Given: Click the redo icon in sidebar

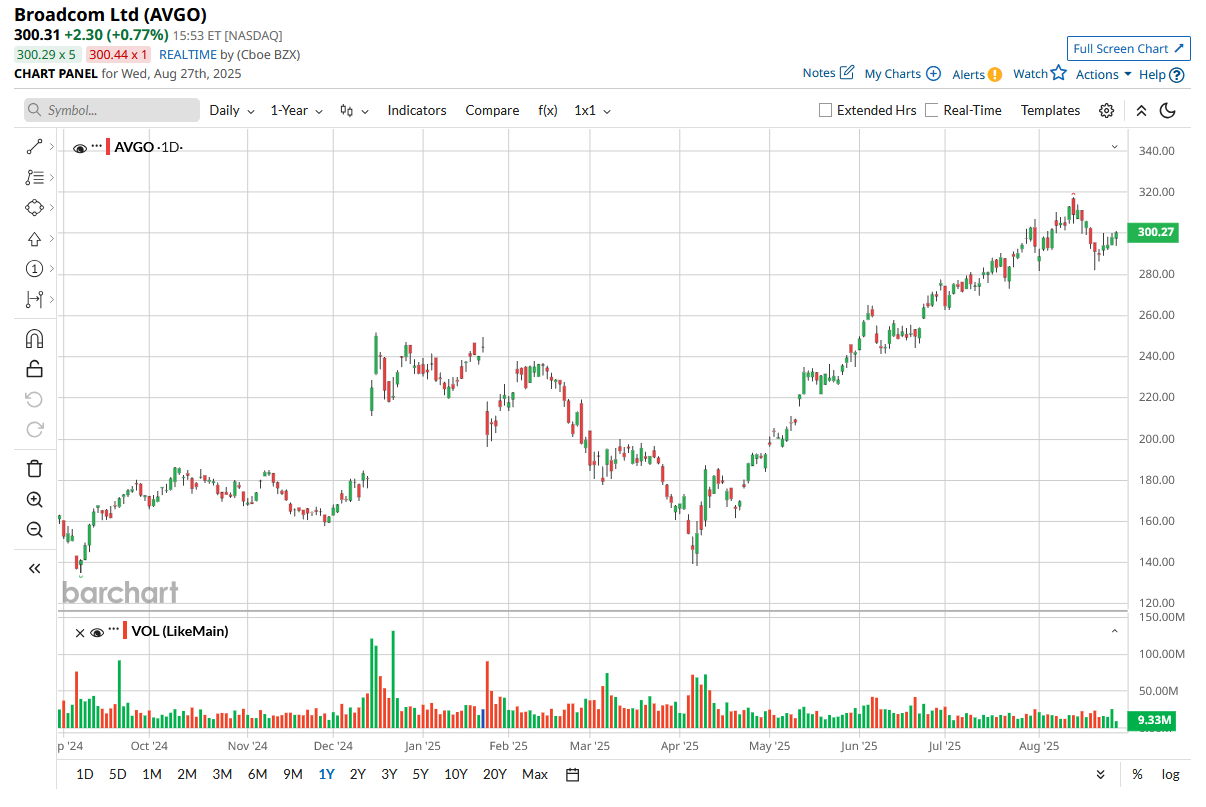Looking at the screenshot, I should (34, 430).
